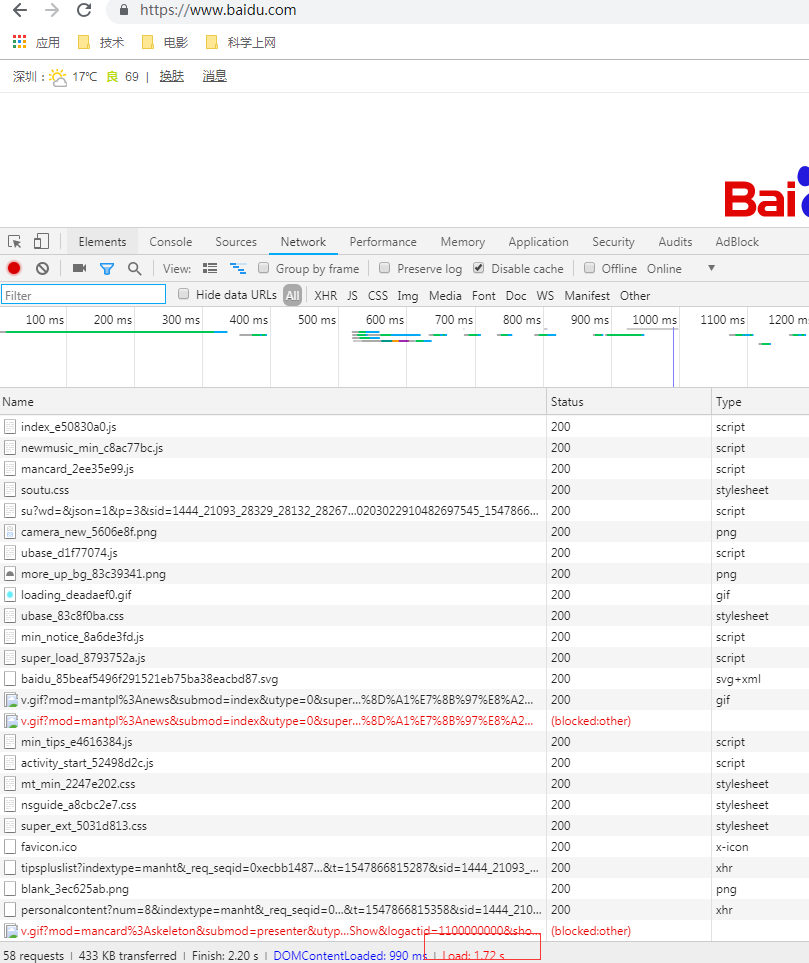Filter requests by WS
This screenshot has width=809, height=963.
coord(545,295)
